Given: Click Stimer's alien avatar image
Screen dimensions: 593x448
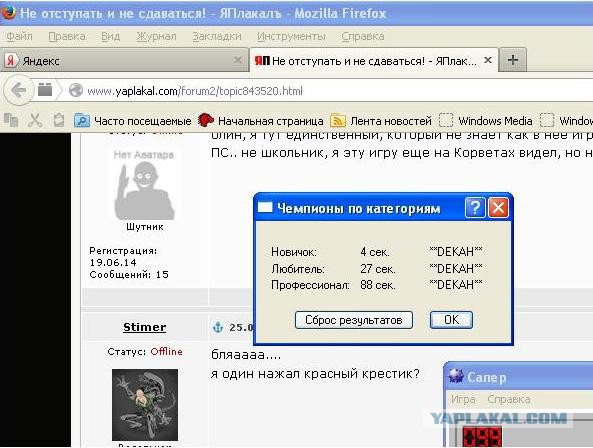Looking at the screenshot, I should coord(145,405).
